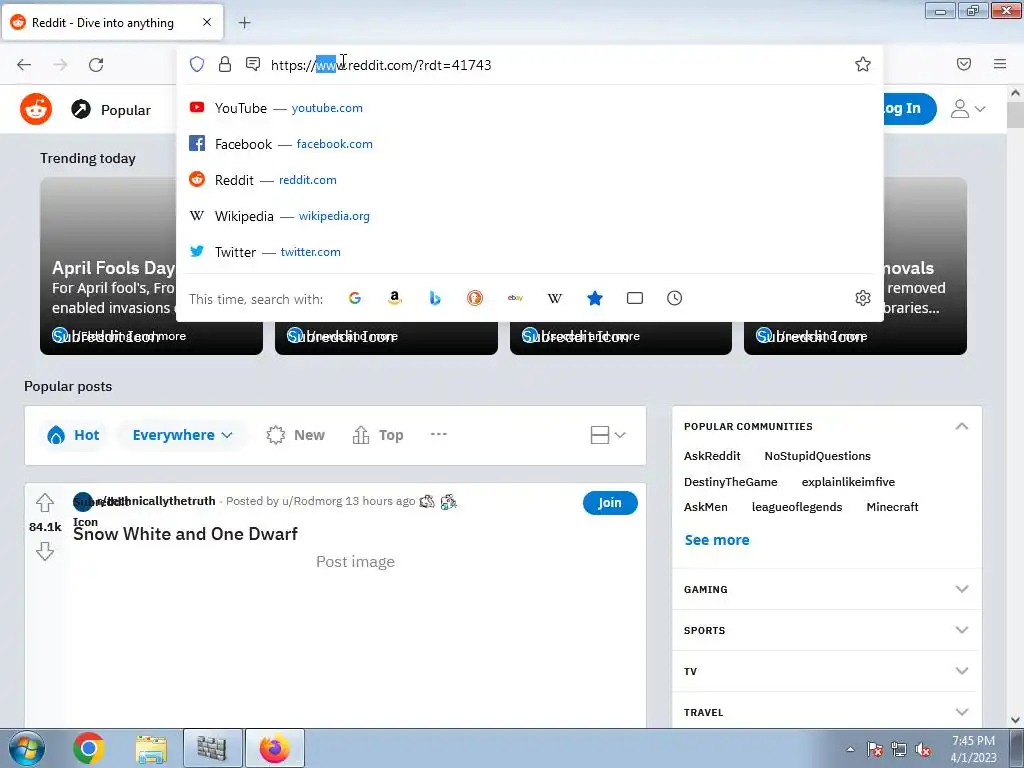Search this time with Amazon
This screenshot has height=768, width=1024.
(394, 298)
